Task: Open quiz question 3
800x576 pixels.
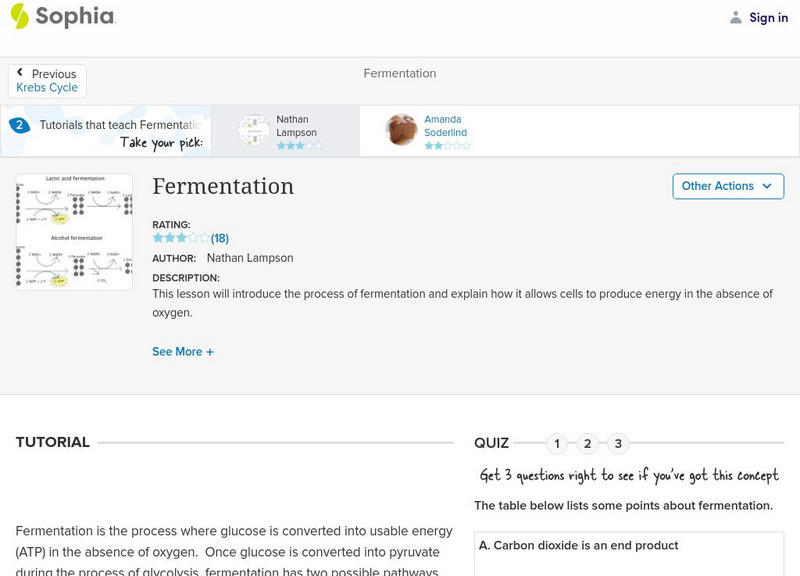Action: coord(619,444)
